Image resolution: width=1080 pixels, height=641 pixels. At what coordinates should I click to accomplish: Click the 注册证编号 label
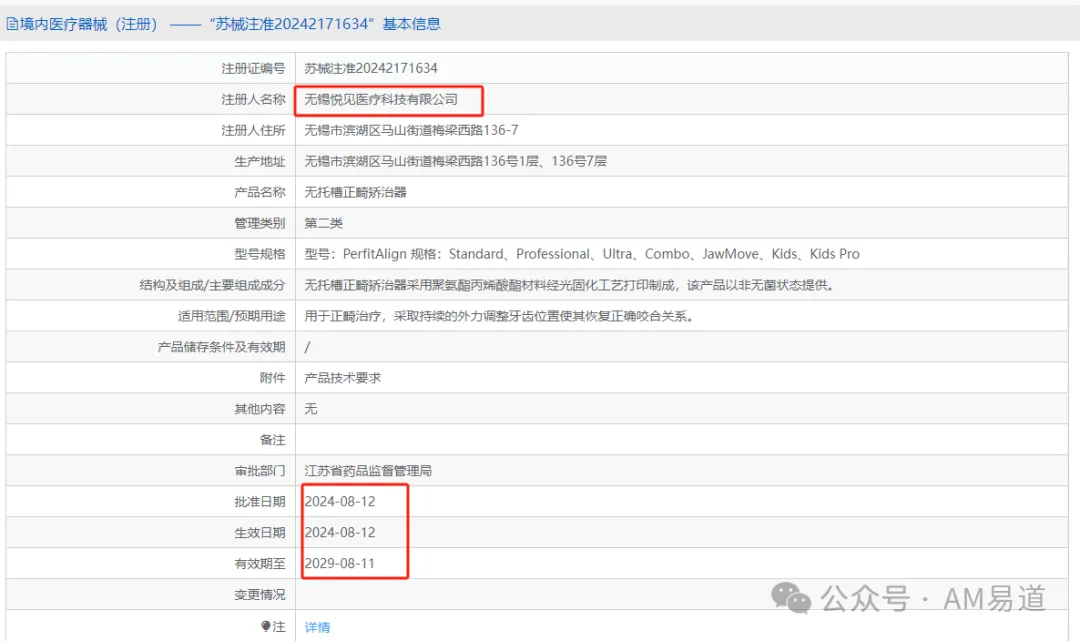pos(253,68)
